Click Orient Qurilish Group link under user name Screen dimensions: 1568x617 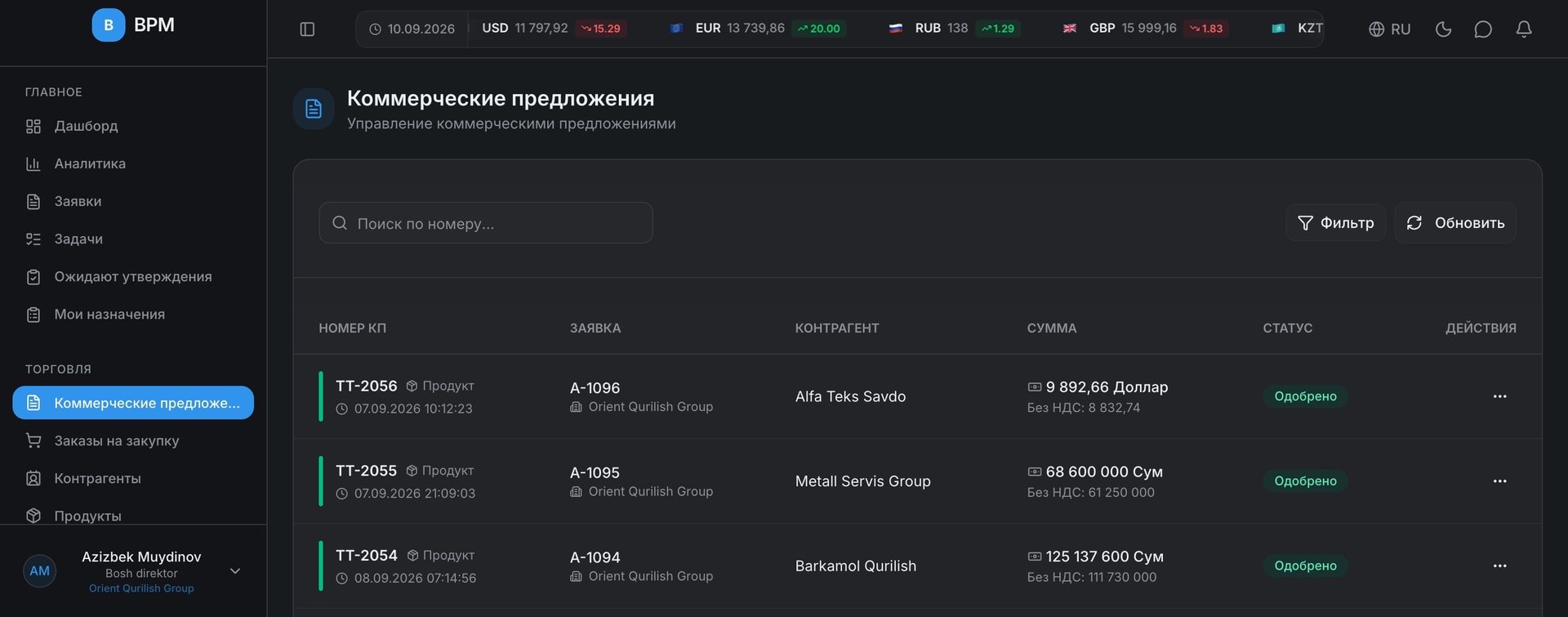pos(141,588)
